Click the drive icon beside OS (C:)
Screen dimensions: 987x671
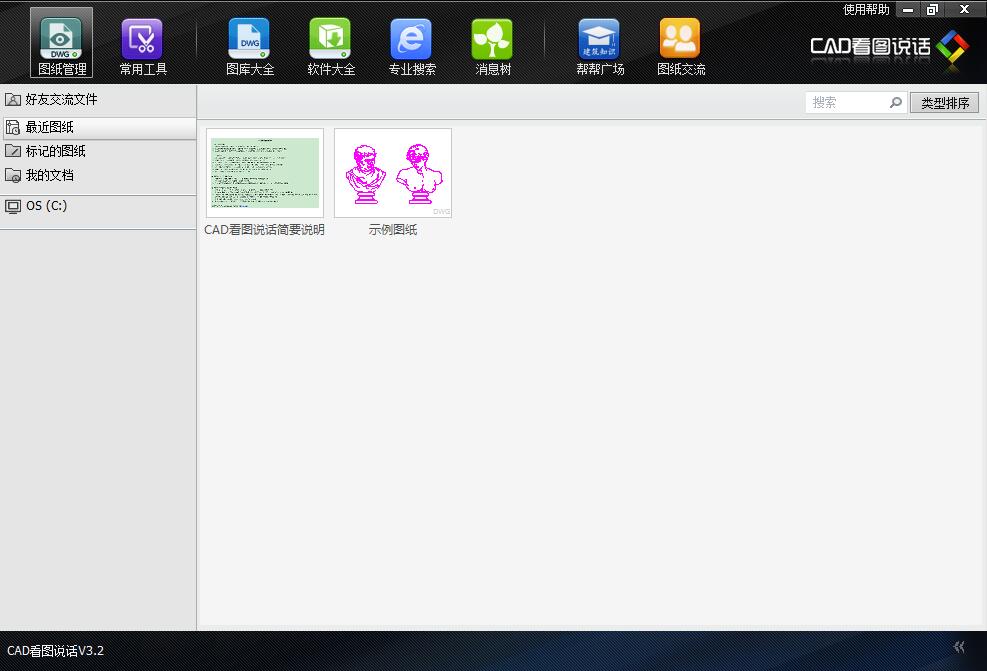click(13, 206)
